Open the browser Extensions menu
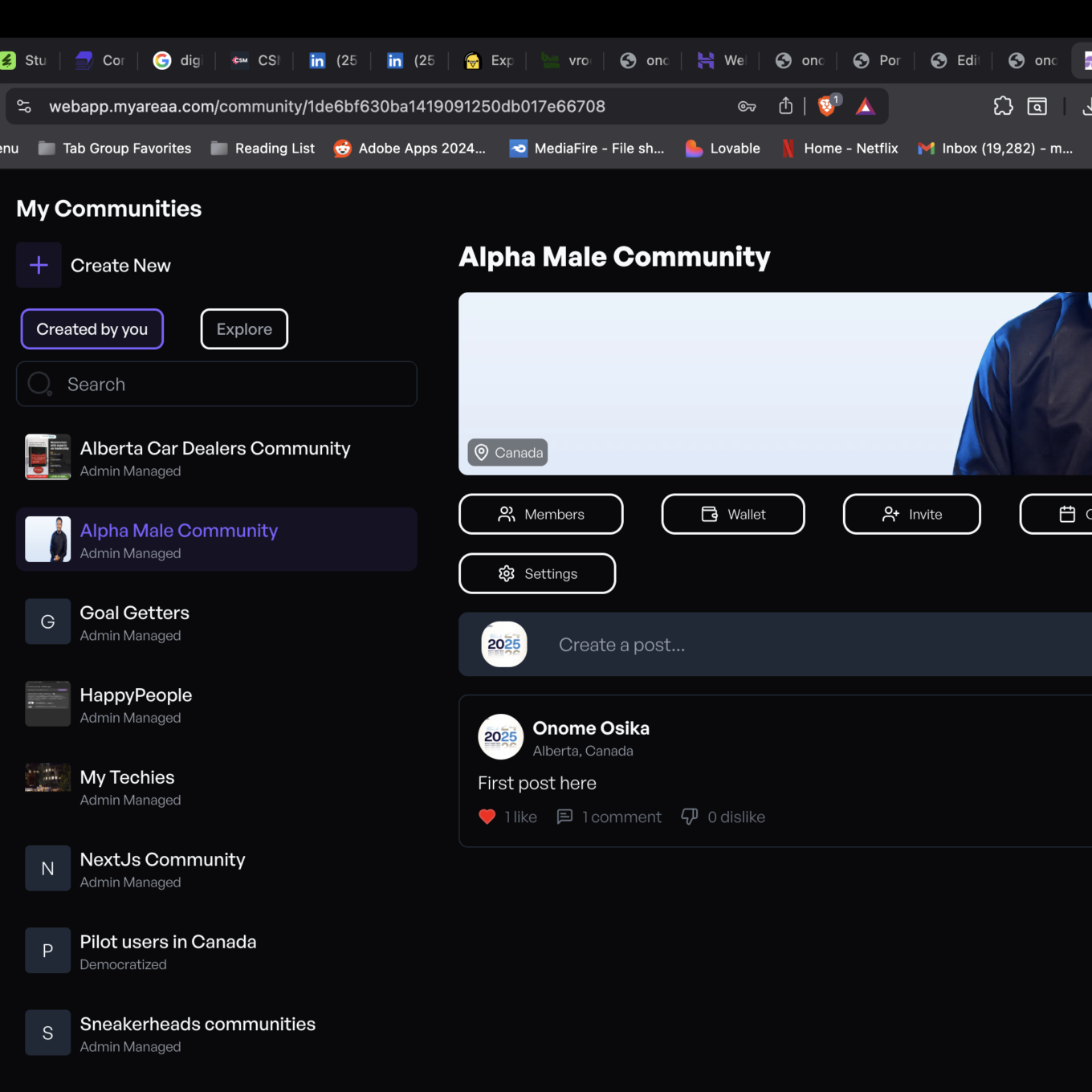 point(1003,105)
